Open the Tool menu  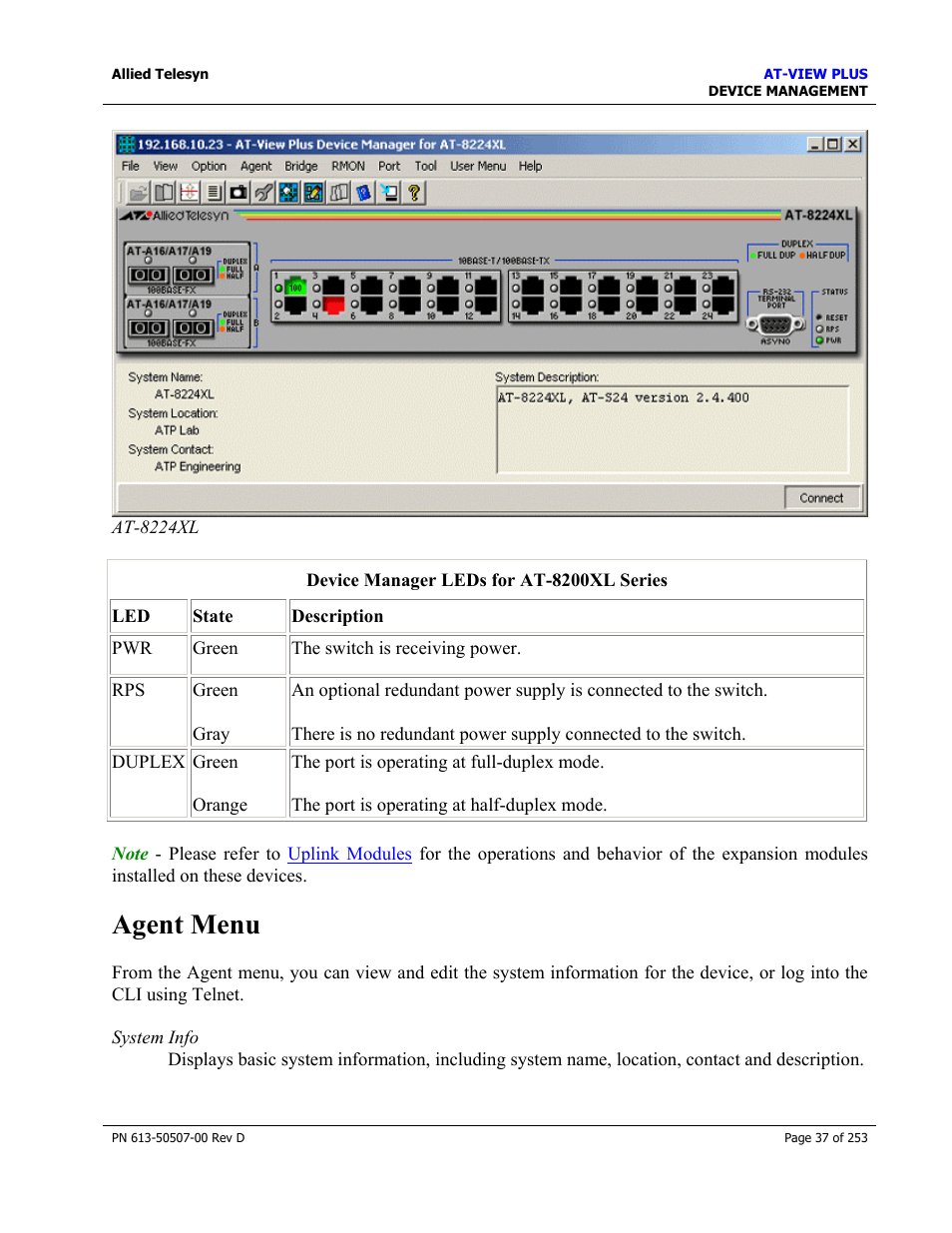pos(426,167)
